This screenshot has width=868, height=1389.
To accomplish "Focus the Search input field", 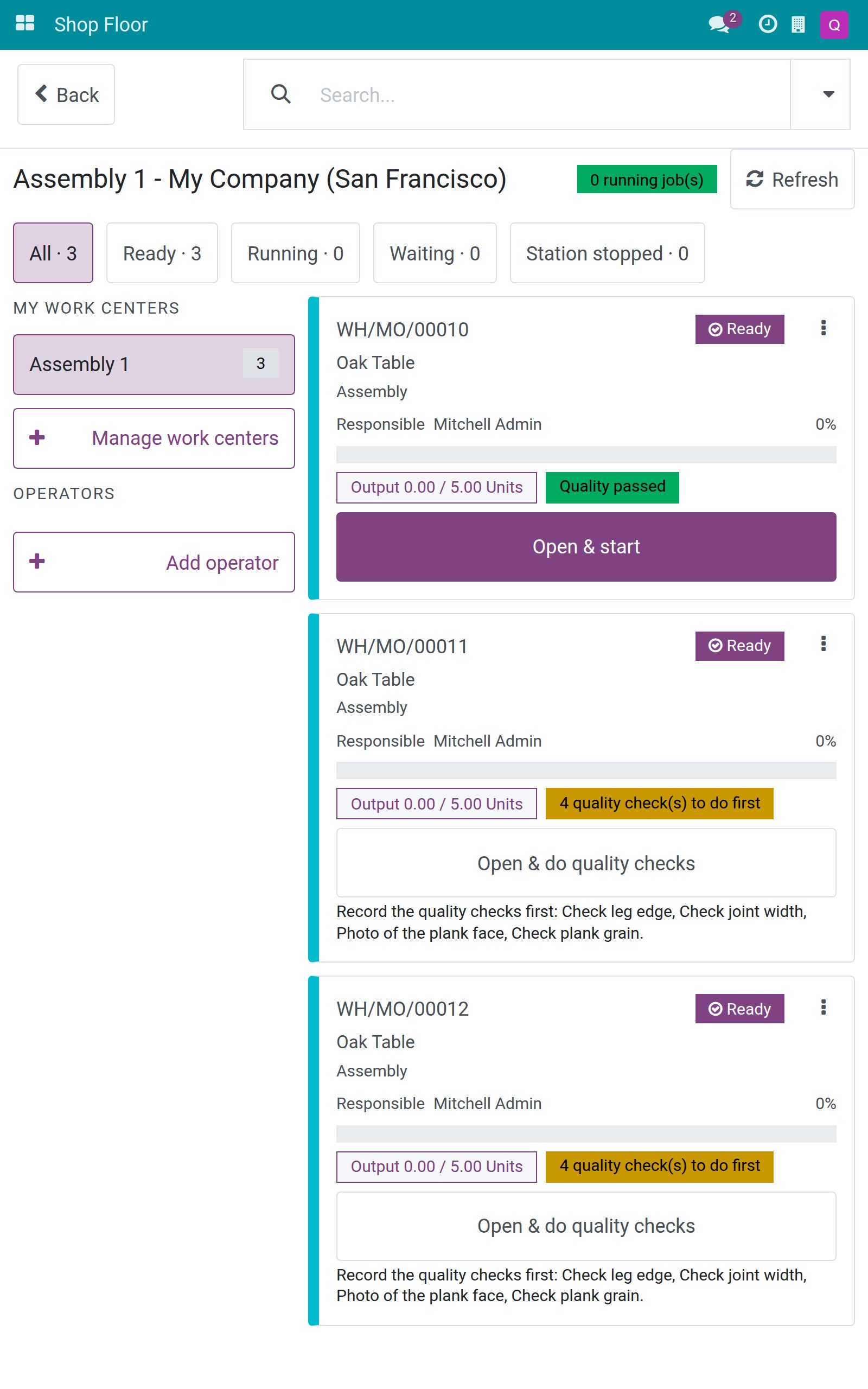I will point(545,94).
